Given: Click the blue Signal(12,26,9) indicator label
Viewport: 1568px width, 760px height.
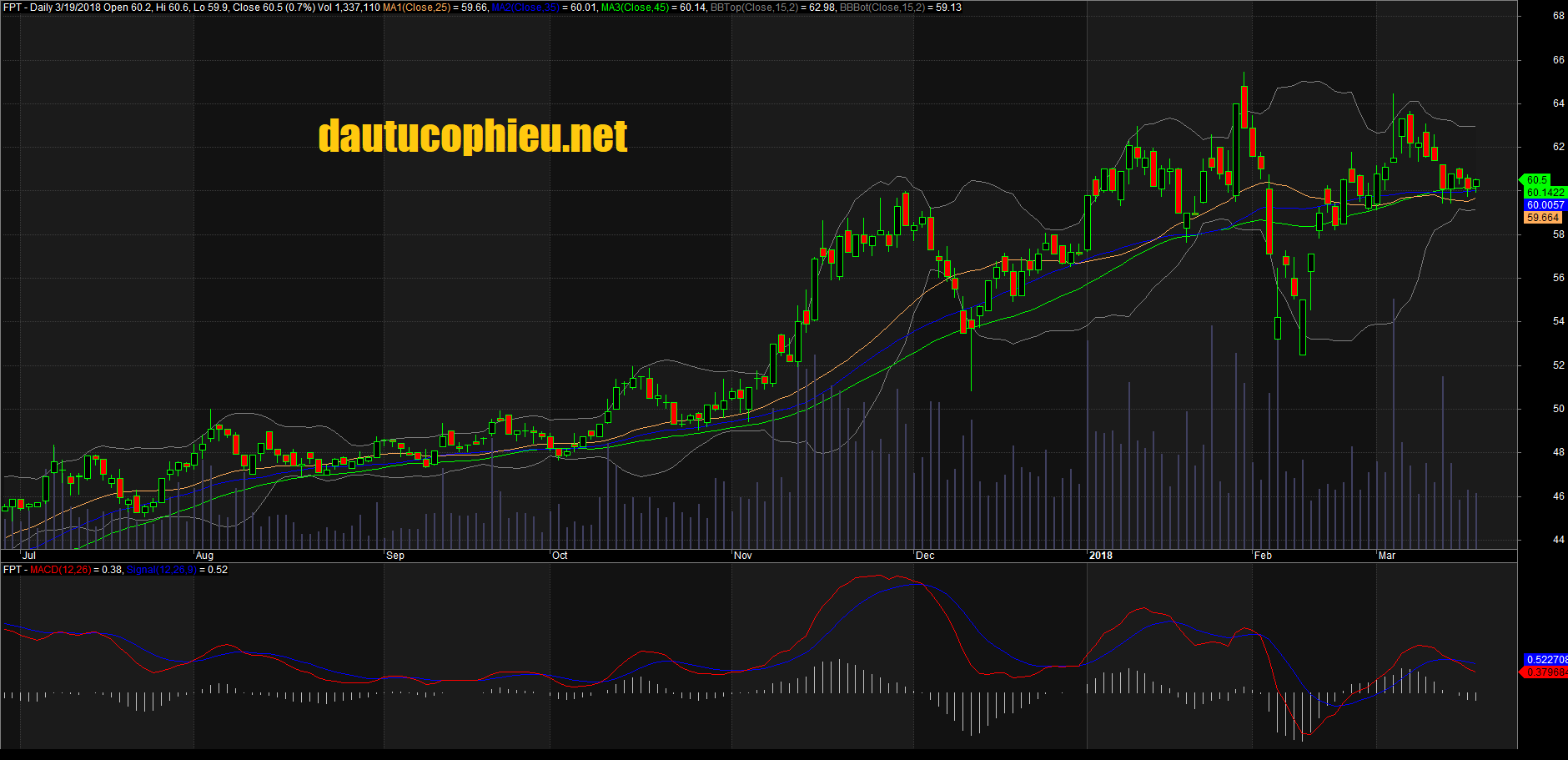Looking at the screenshot, I should 161,570.
